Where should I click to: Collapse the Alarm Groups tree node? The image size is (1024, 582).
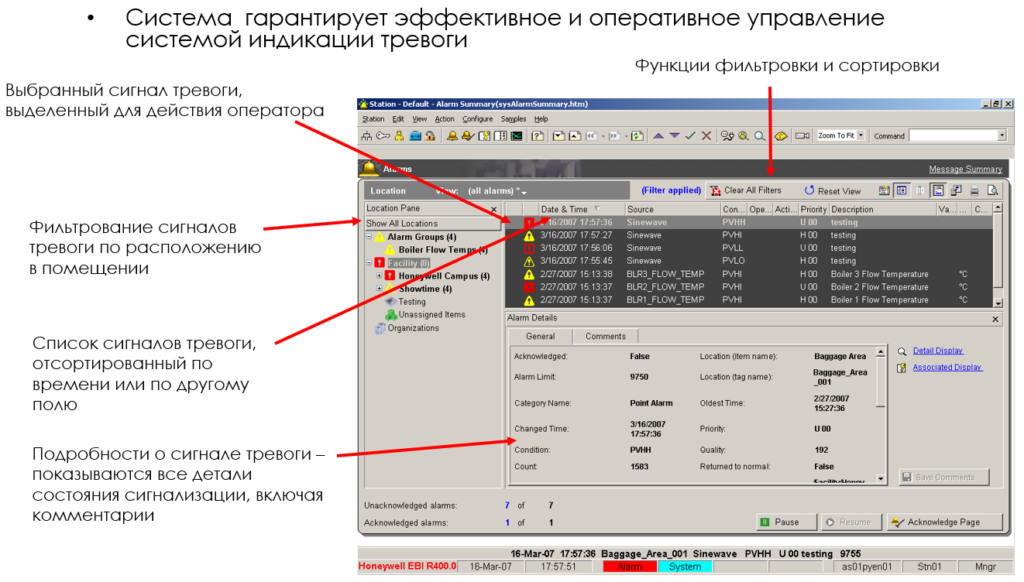pyautogui.click(x=369, y=237)
